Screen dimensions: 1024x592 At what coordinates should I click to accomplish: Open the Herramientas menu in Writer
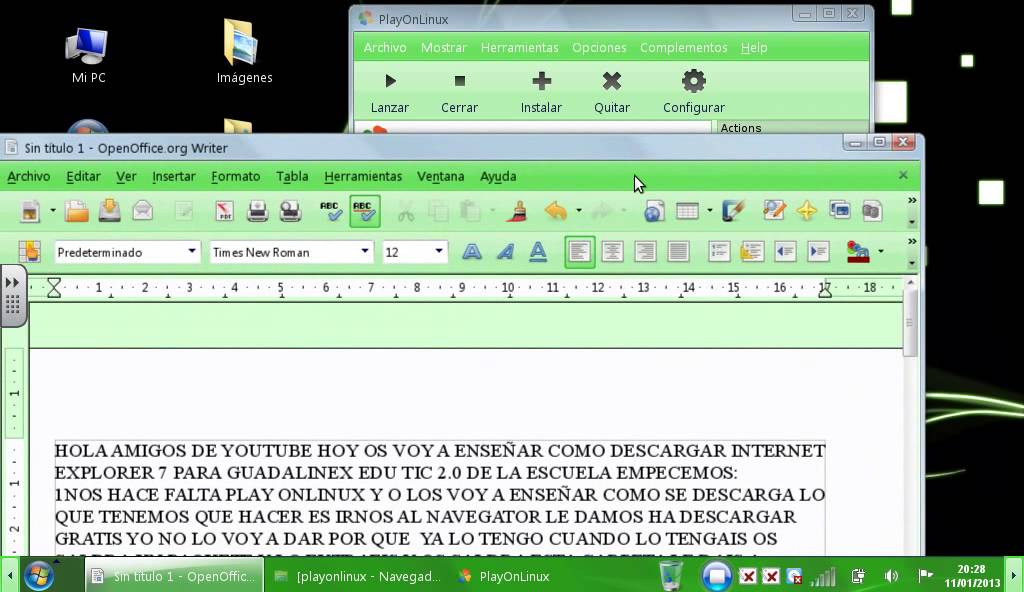pos(362,176)
